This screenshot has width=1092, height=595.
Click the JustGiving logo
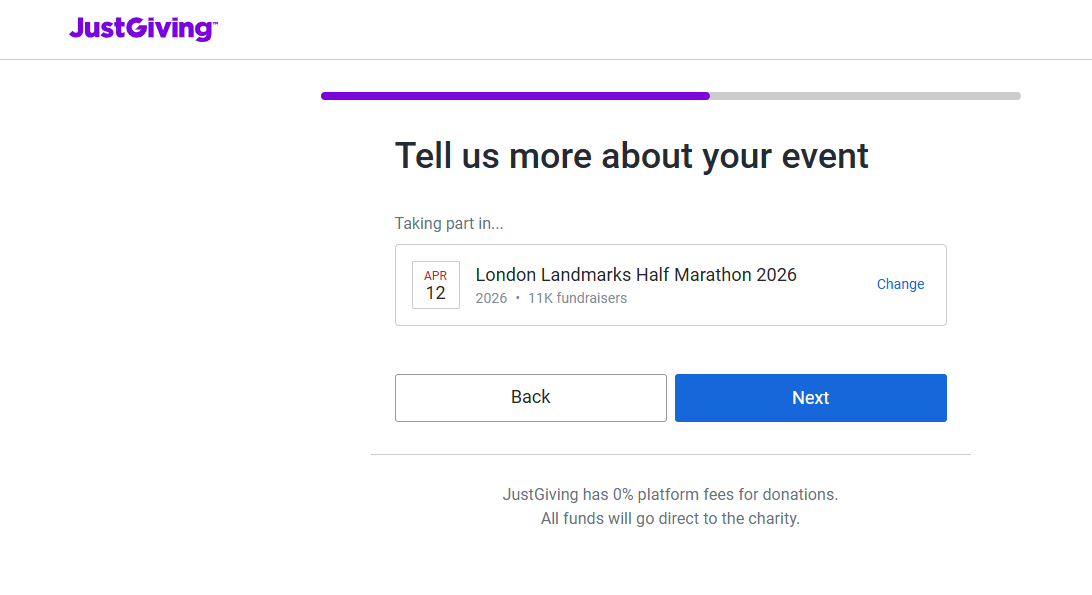point(143,29)
